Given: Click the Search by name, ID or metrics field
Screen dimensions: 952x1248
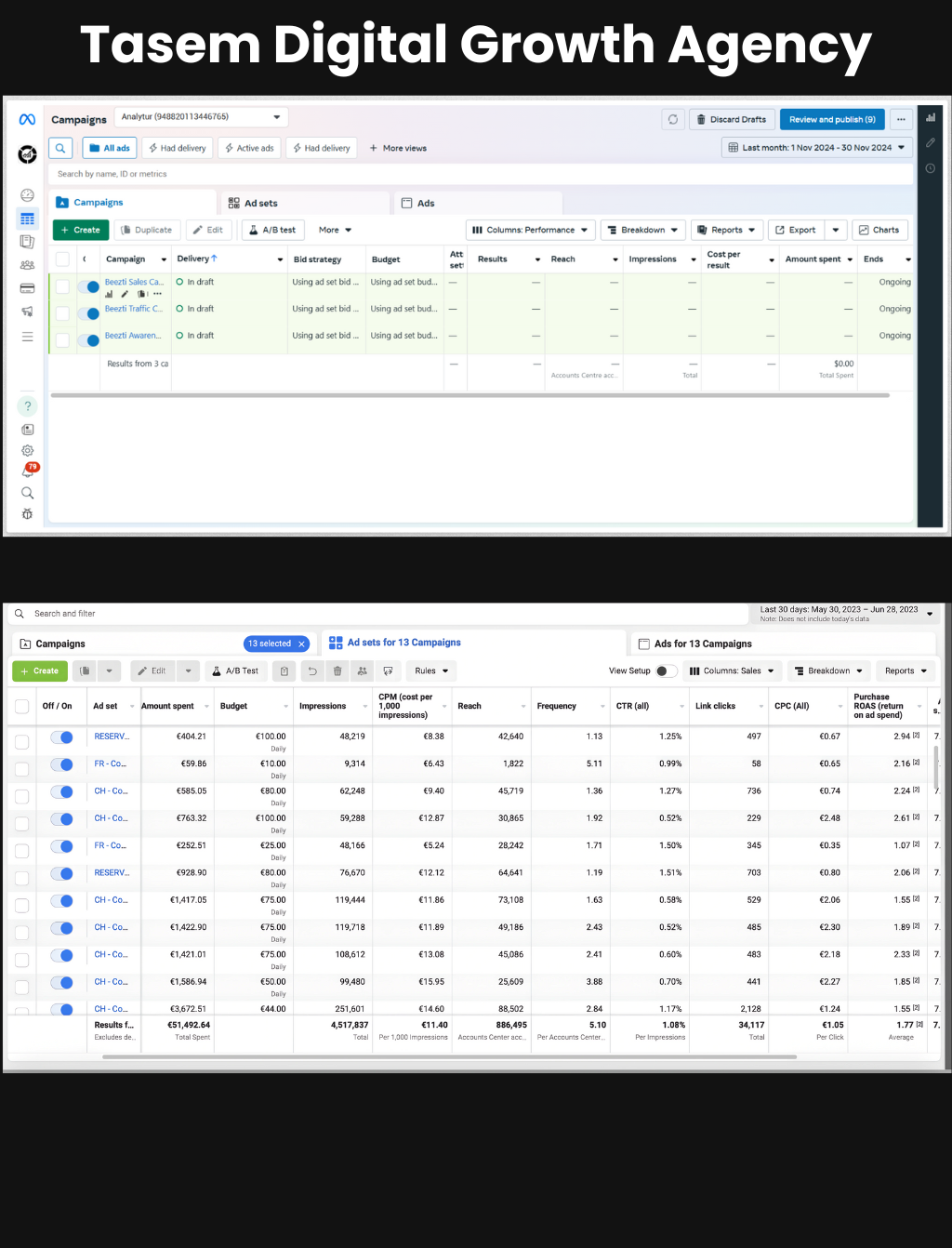Looking at the screenshot, I should pos(481,174).
